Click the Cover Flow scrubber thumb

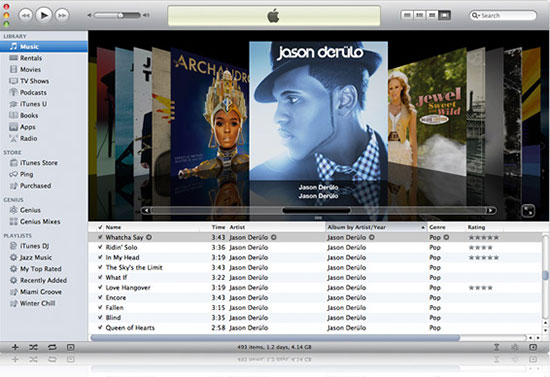pyautogui.click(x=316, y=210)
